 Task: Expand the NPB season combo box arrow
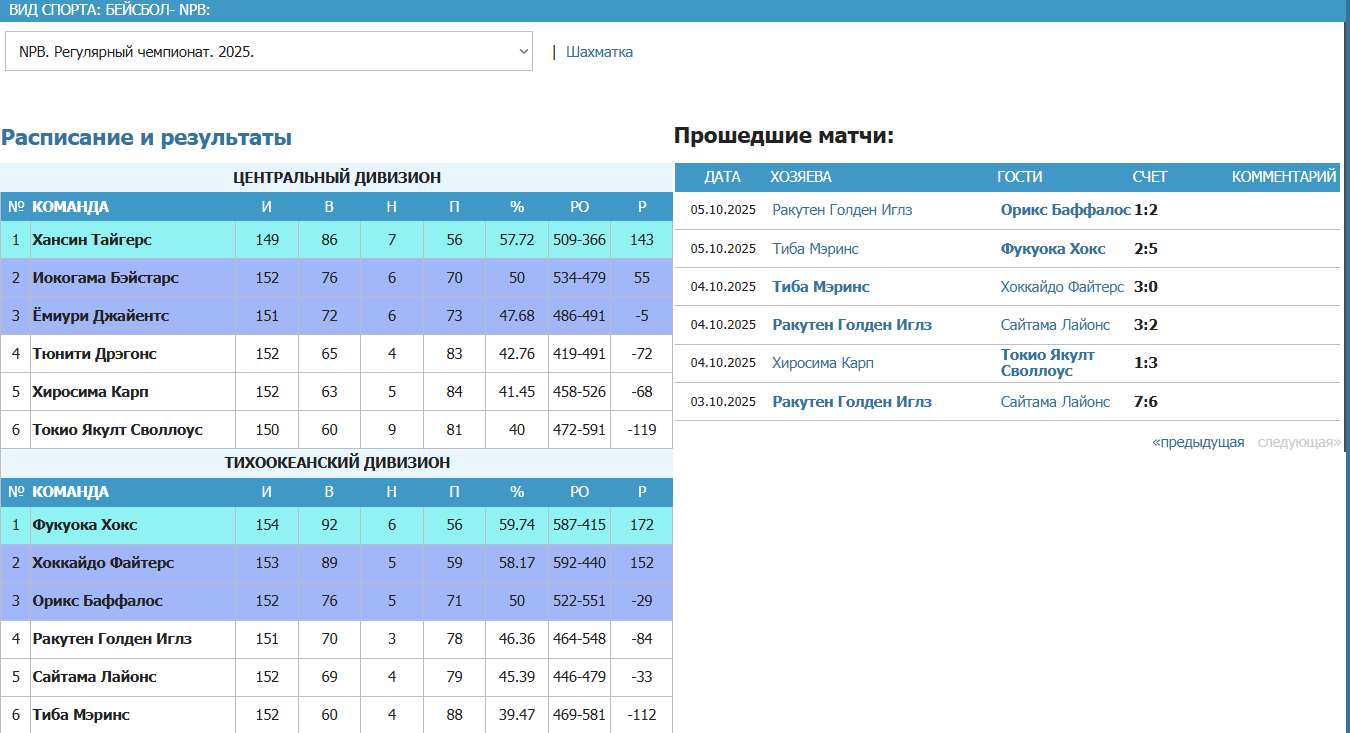pos(523,51)
